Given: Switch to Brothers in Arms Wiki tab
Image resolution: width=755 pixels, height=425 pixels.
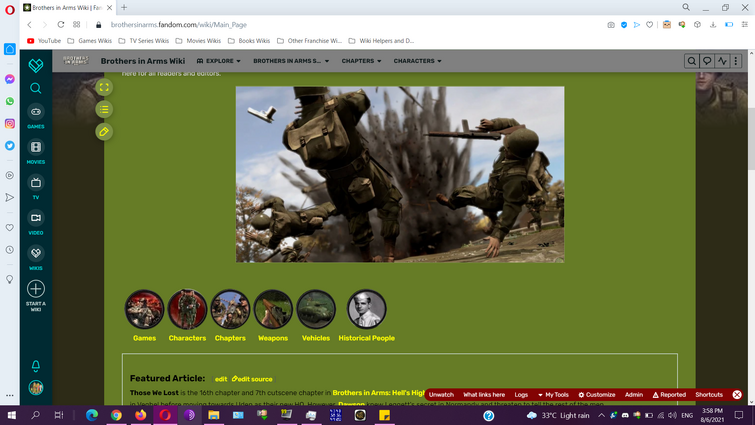Looking at the screenshot, I should coord(67,8).
